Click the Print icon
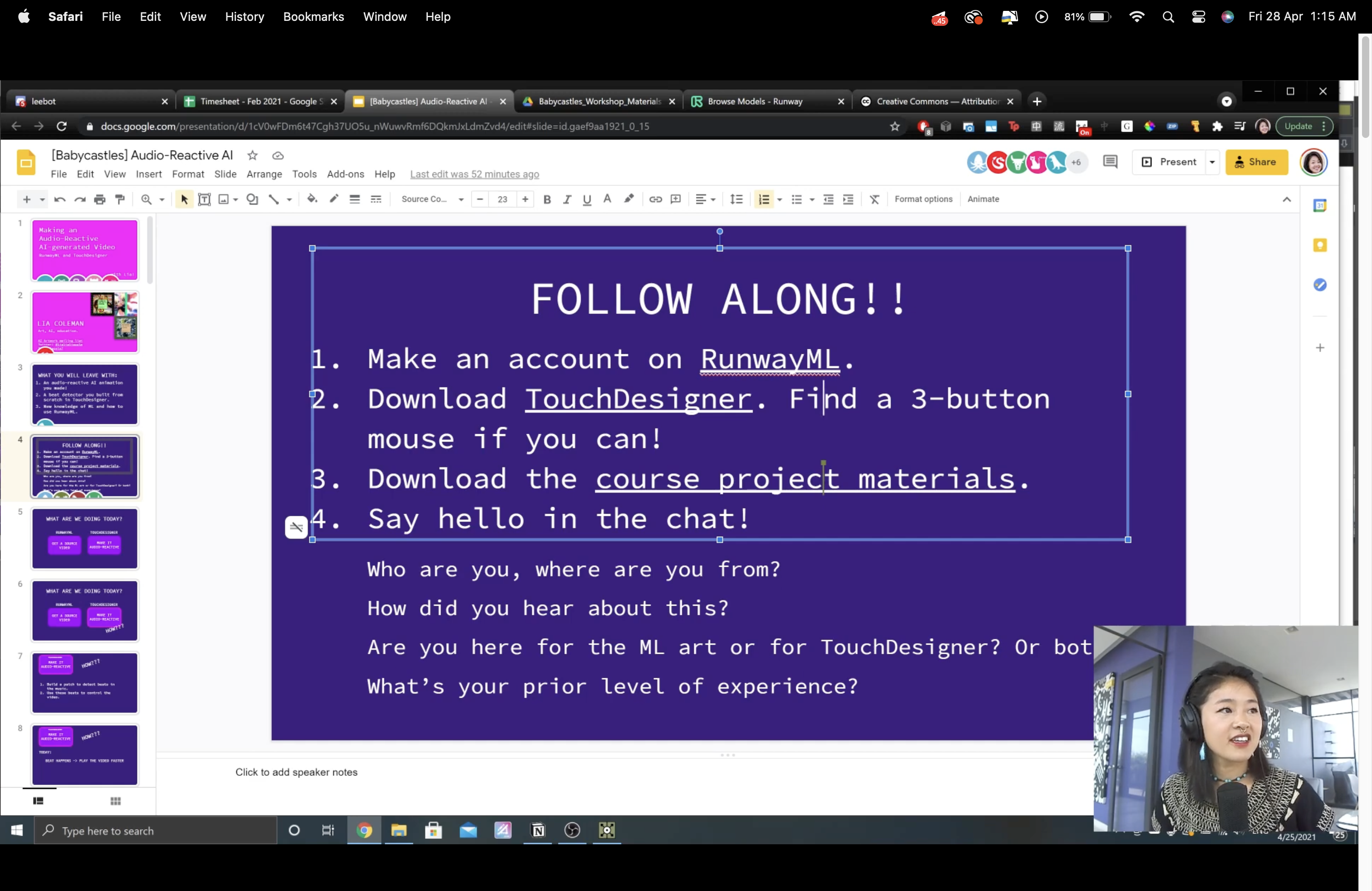Image resolution: width=1372 pixels, height=891 pixels. coord(100,200)
